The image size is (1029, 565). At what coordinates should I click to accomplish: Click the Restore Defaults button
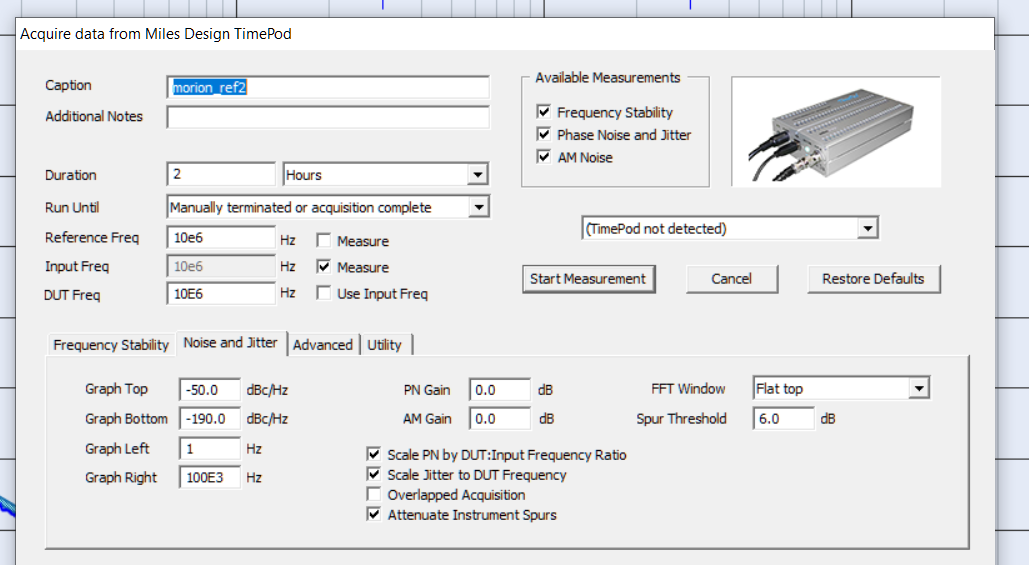click(x=873, y=279)
